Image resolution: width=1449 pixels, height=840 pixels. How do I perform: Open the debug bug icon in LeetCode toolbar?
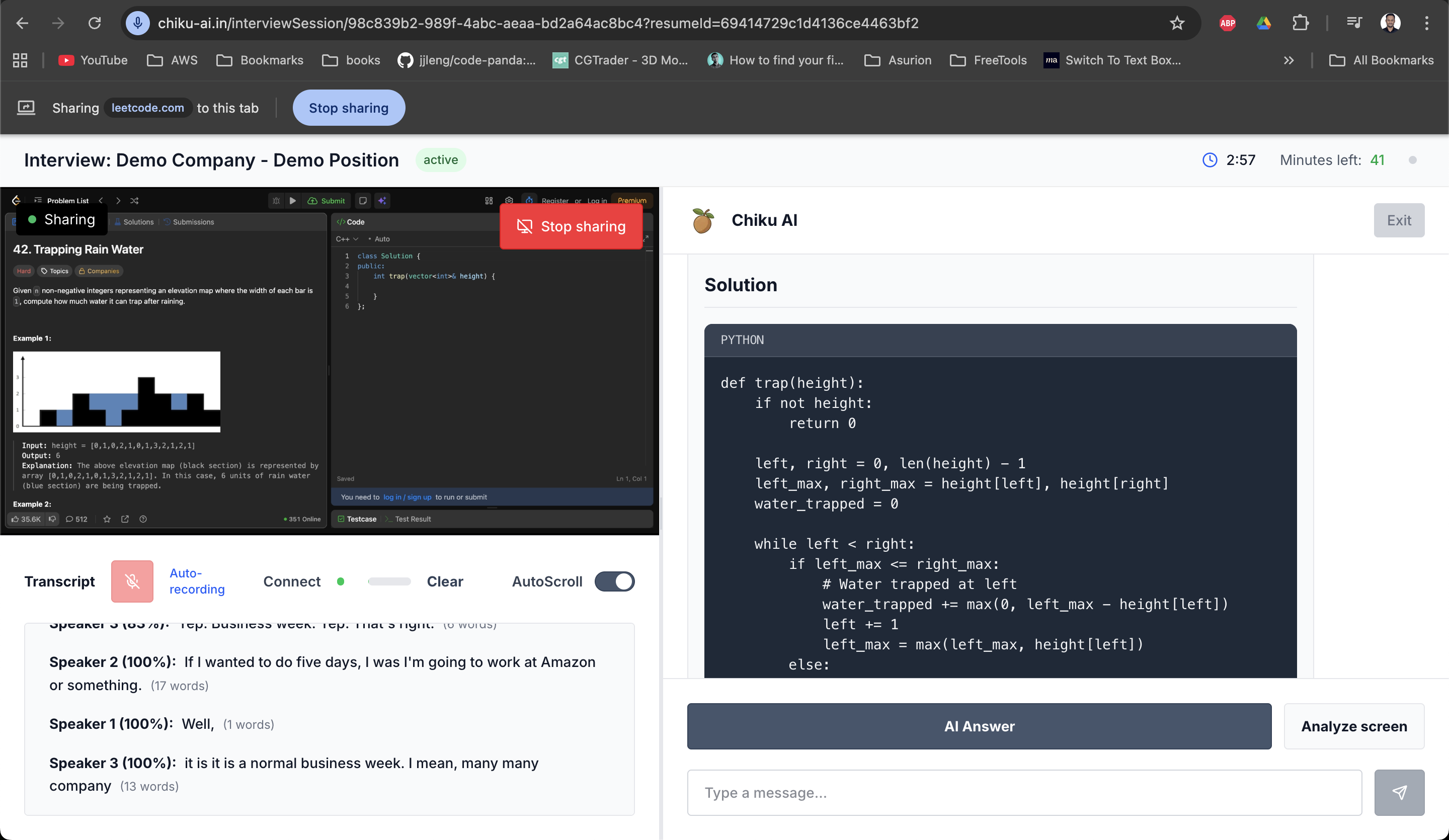tap(277, 201)
